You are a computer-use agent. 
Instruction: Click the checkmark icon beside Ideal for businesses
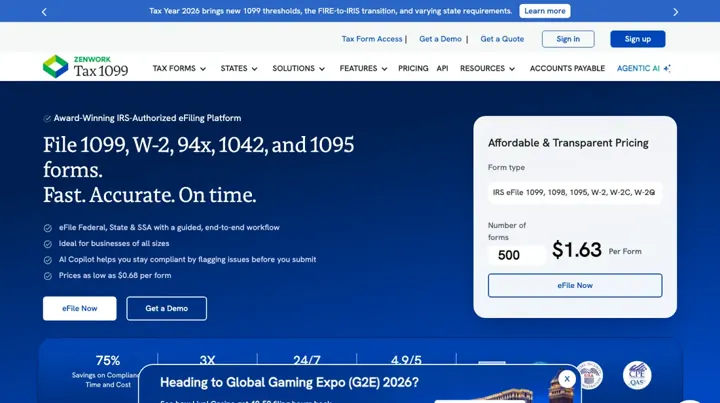click(x=48, y=244)
